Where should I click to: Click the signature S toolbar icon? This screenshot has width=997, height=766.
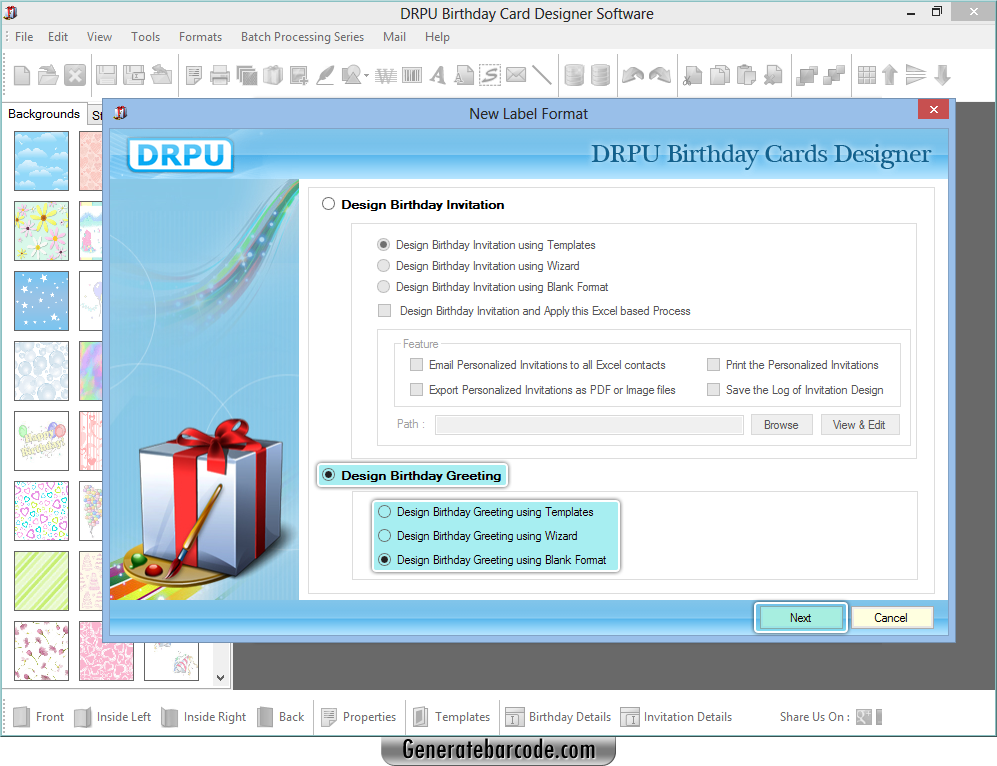(490, 76)
